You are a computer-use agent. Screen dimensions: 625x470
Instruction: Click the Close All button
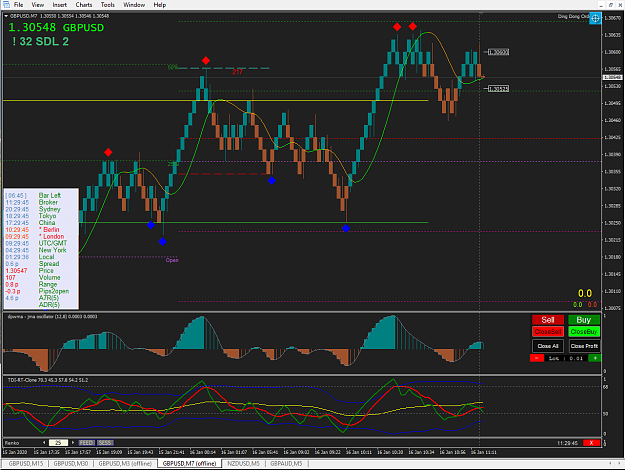(548, 346)
